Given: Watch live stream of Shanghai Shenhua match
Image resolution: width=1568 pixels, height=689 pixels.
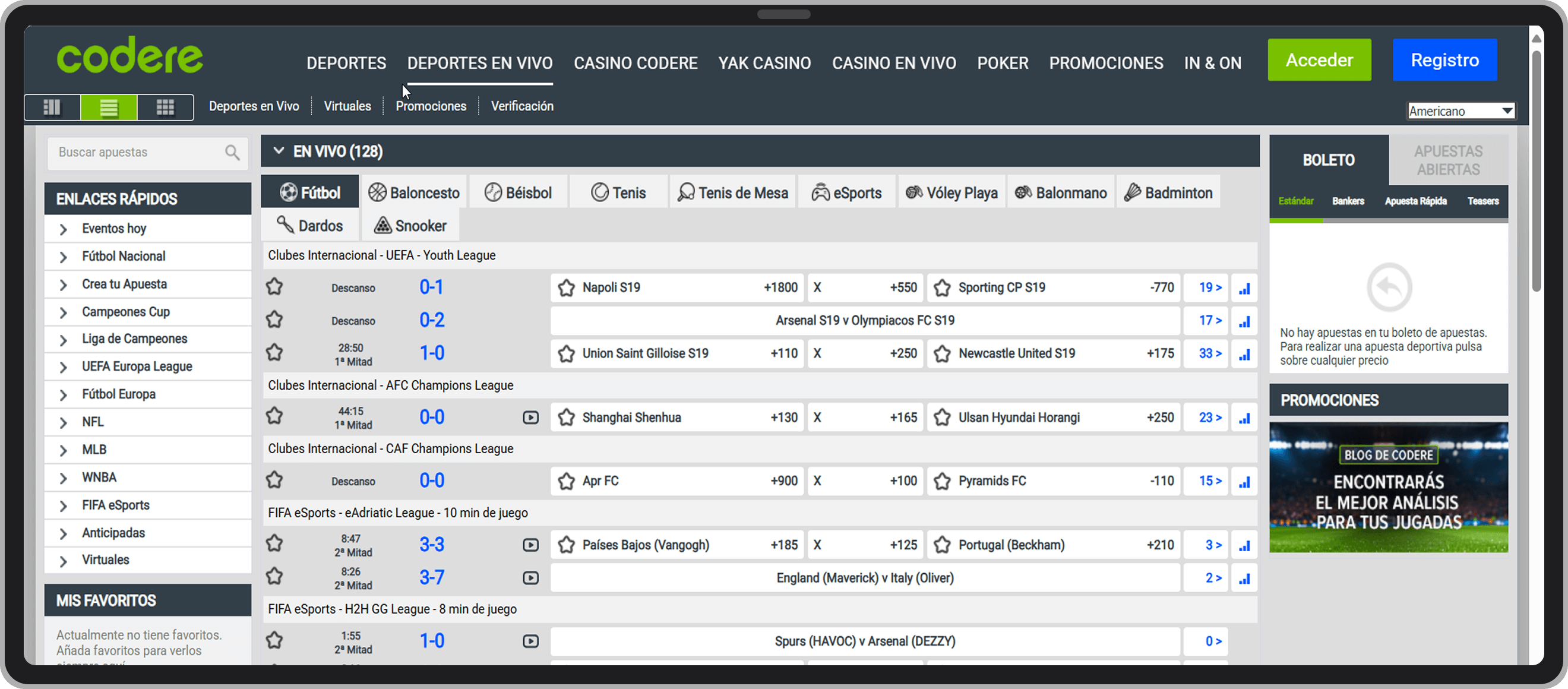Looking at the screenshot, I should coord(530,418).
